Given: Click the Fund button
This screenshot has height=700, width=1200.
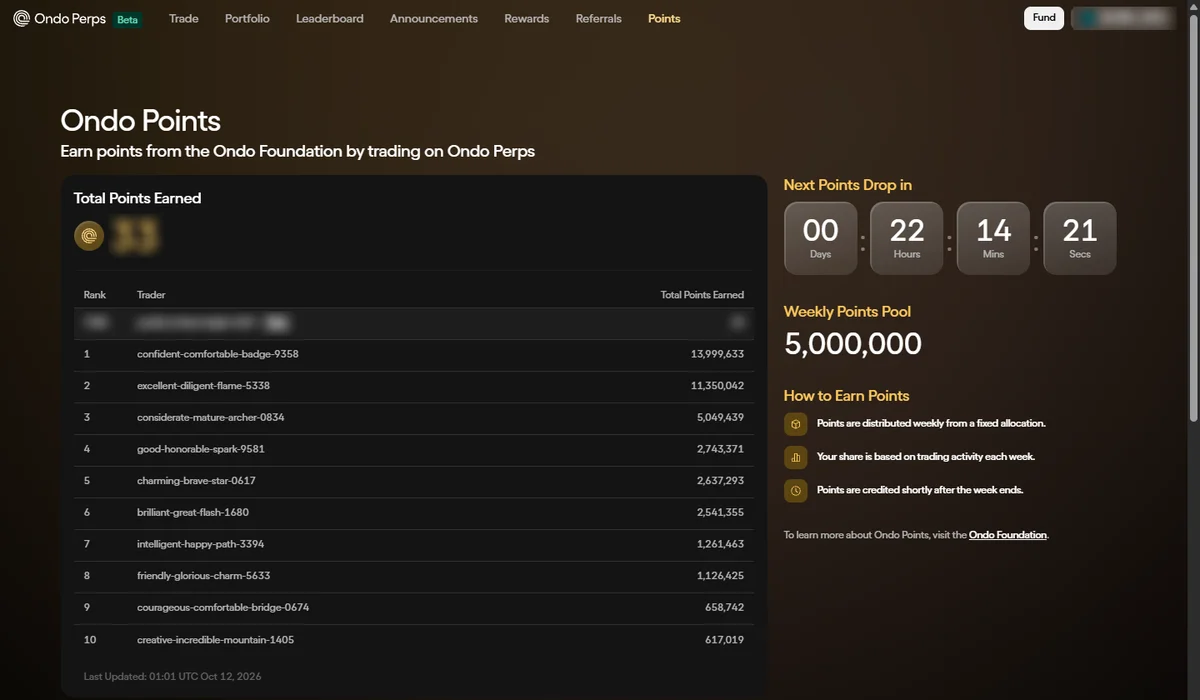Looking at the screenshot, I should pos(1044,18).
